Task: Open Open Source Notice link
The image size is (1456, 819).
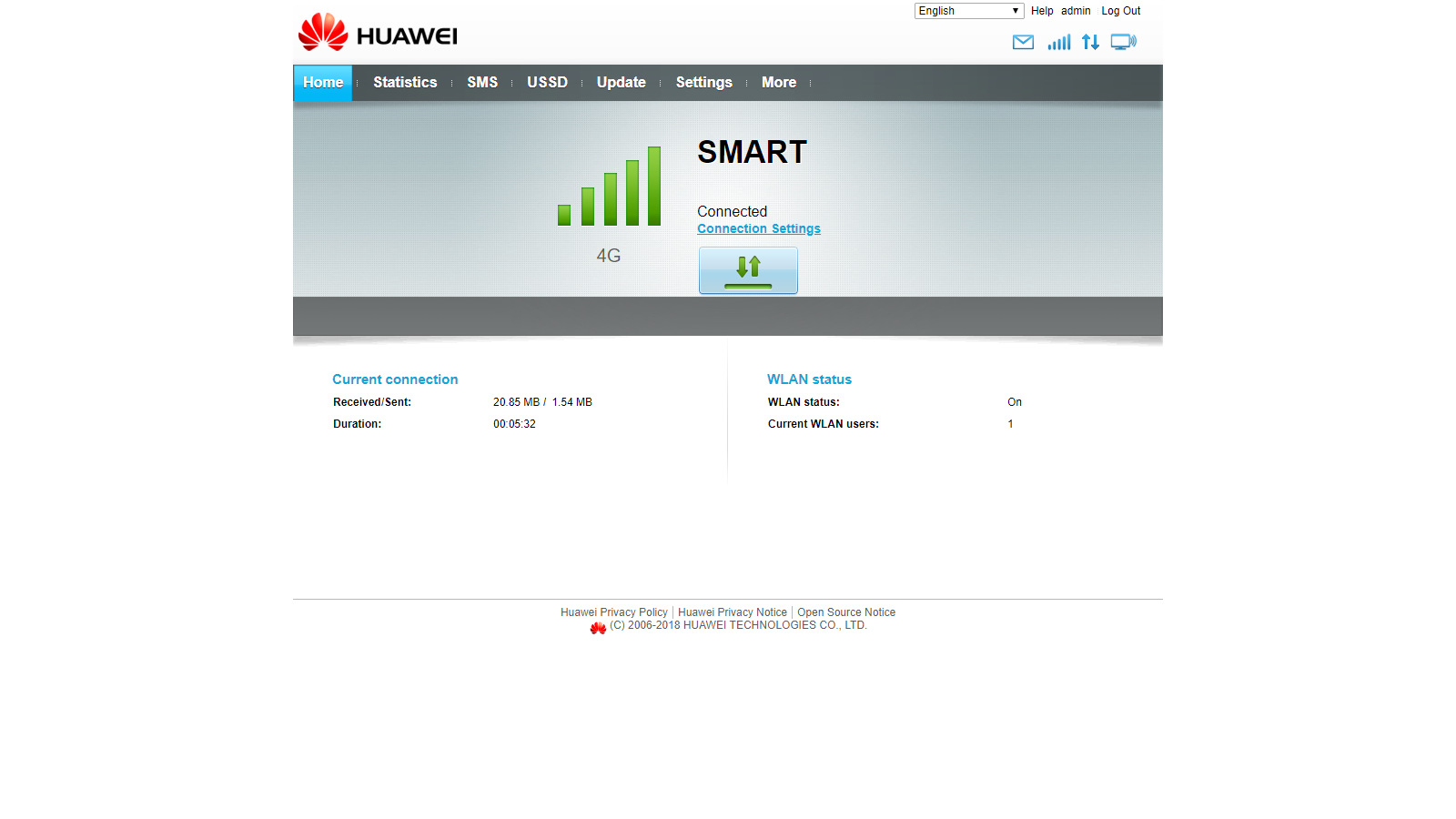Action: pyautogui.click(x=846, y=612)
